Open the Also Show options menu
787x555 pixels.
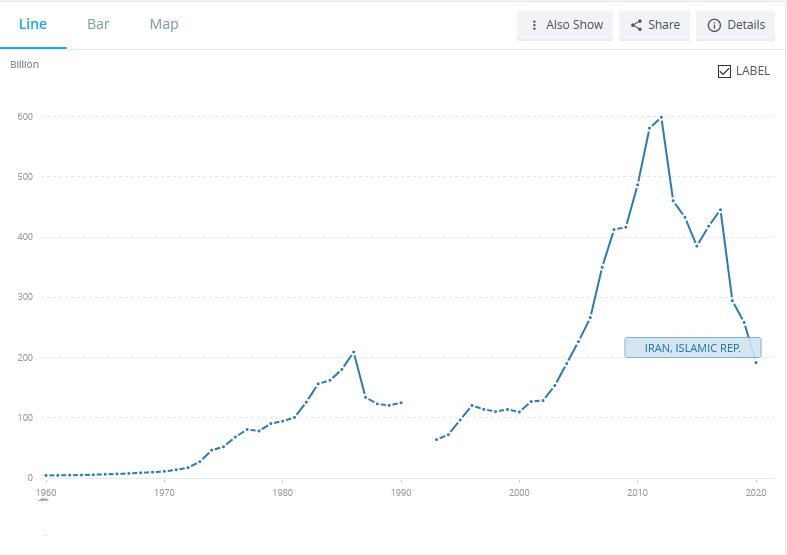(564, 25)
